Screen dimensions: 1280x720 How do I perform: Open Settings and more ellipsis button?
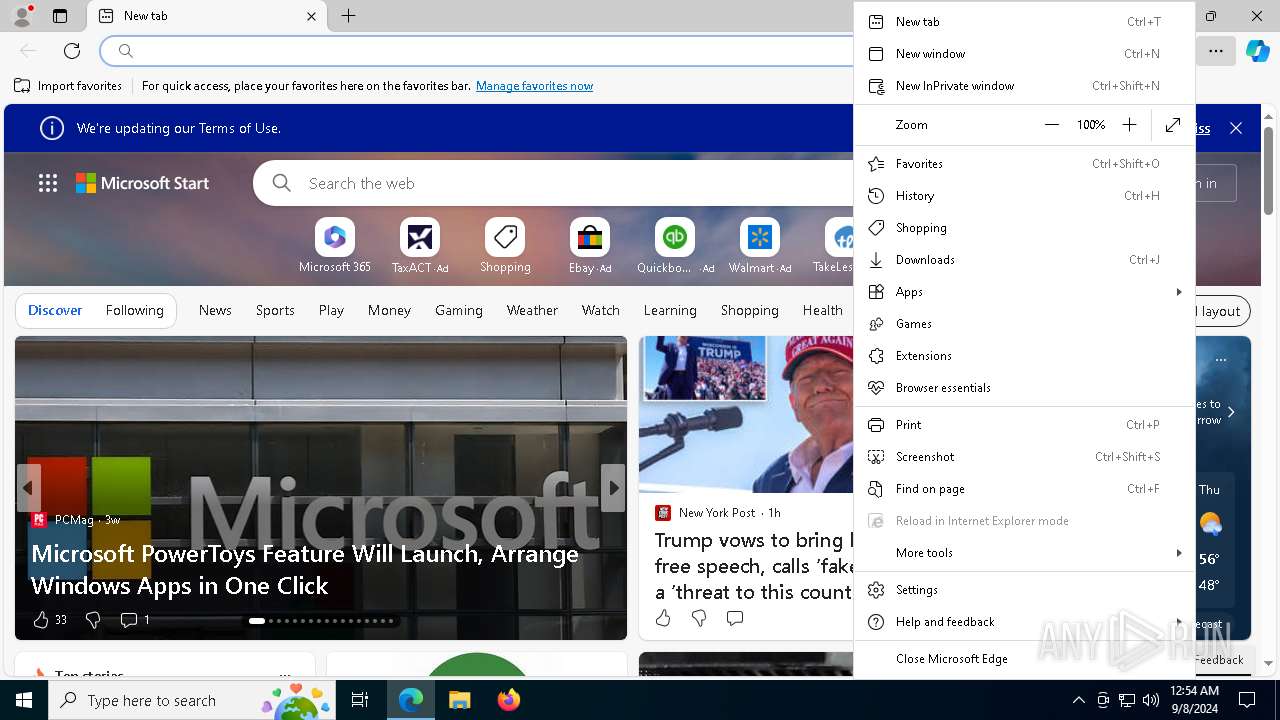click(x=1215, y=51)
